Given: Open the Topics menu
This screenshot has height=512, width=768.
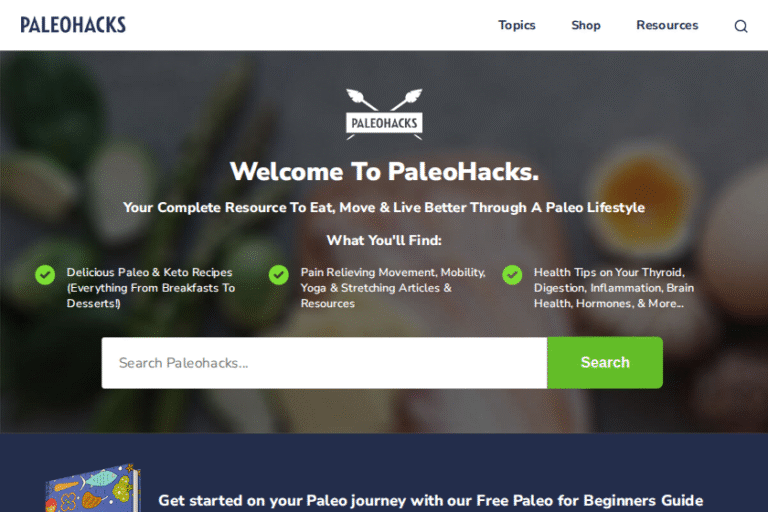Looking at the screenshot, I should click(x=517, y=25).
